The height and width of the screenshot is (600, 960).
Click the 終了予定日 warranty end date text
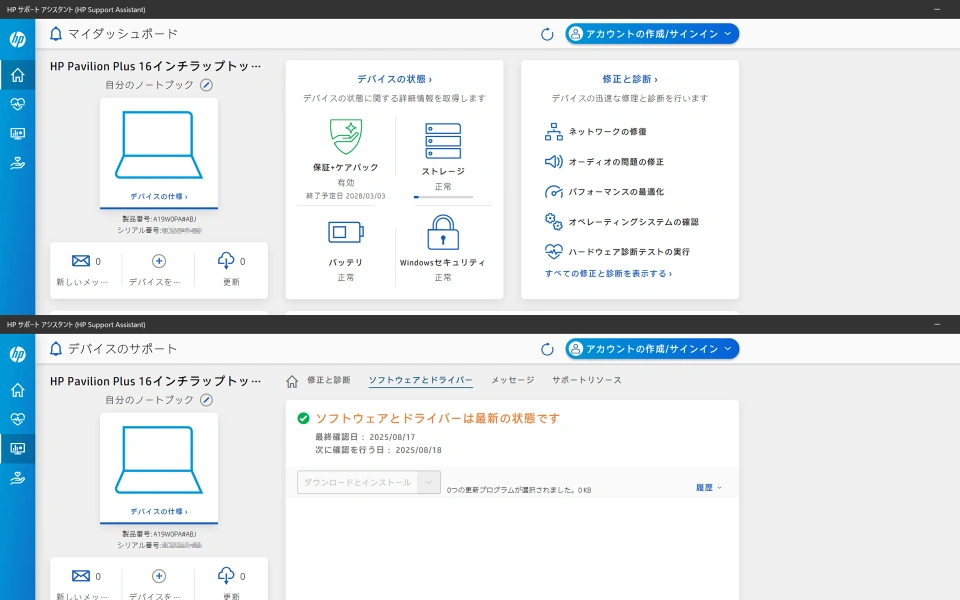[346, 196]
